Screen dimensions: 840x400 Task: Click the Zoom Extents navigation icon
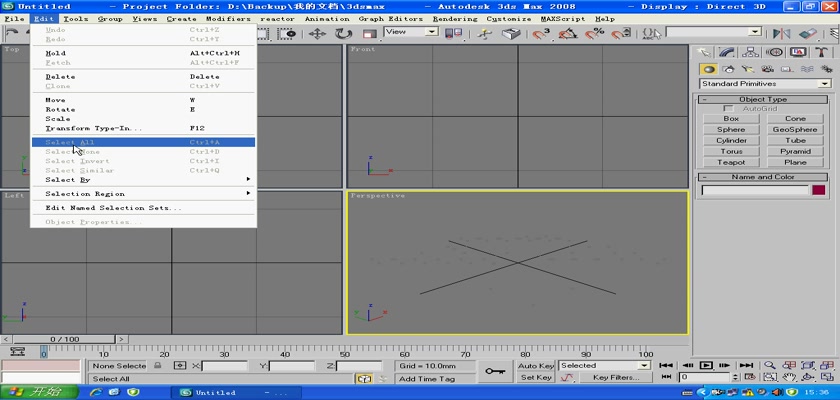coord(807,365)
